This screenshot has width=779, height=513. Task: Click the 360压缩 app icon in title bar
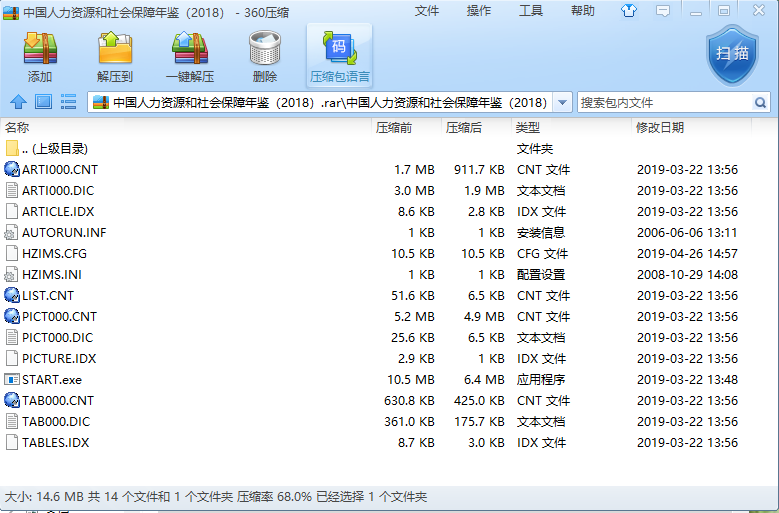[11, 12]
